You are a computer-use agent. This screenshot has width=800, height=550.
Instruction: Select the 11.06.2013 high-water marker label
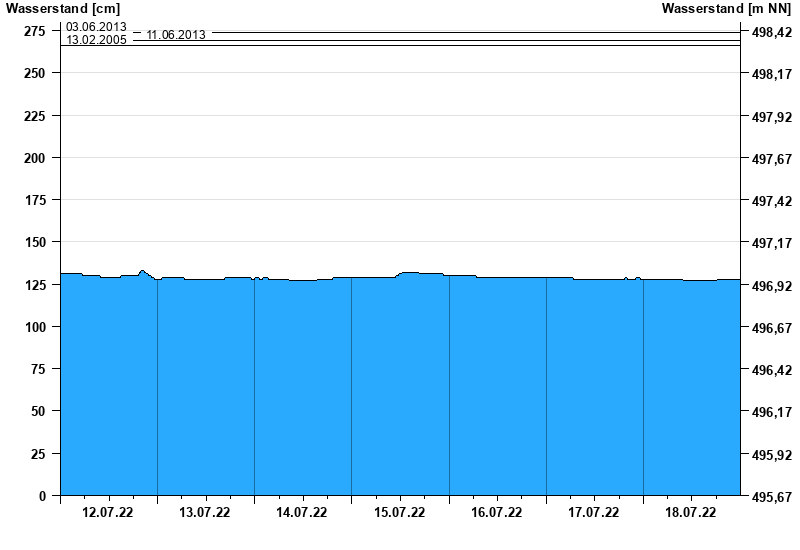(x=176, y=35)
